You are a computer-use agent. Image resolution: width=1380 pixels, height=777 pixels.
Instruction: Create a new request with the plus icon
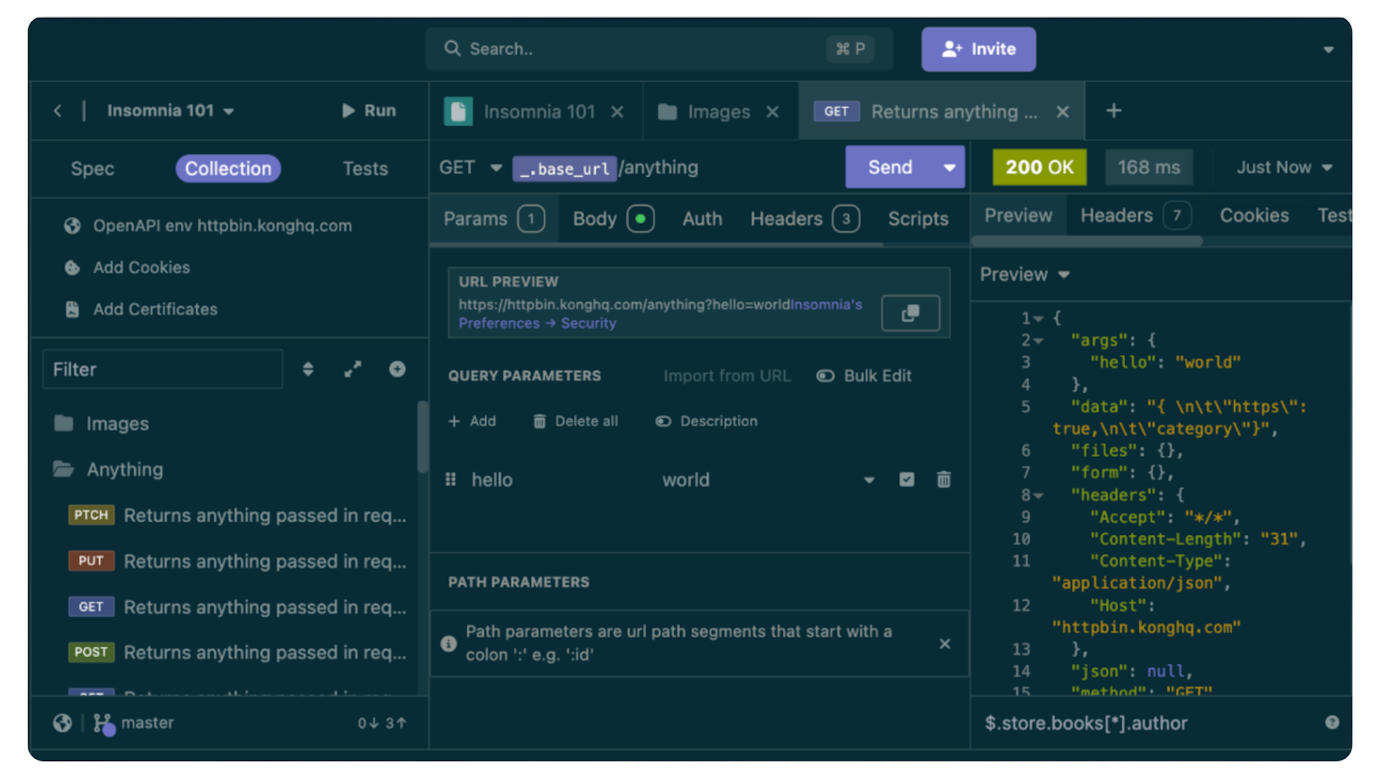point(397,368)
